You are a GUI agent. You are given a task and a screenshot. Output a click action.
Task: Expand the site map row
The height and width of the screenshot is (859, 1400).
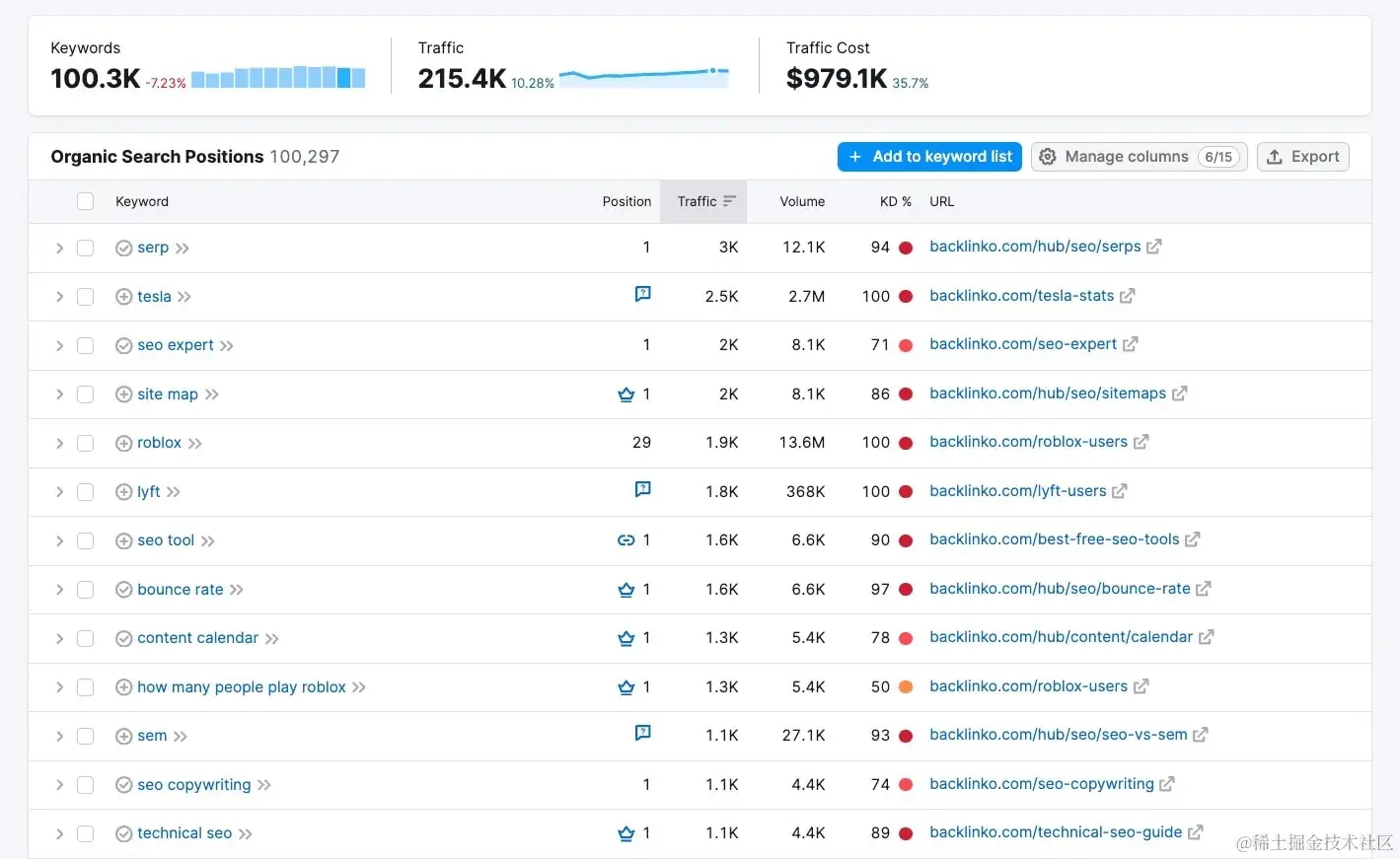59,394
